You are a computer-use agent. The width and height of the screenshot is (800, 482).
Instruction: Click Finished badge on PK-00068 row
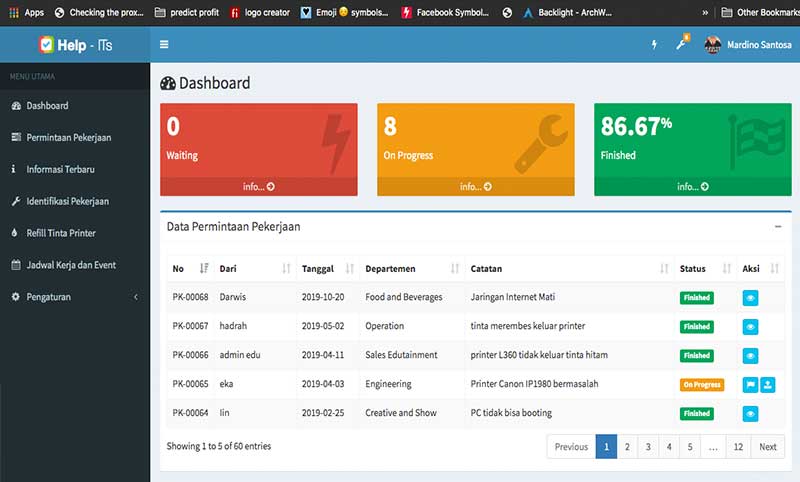click(x=696, y=298)
